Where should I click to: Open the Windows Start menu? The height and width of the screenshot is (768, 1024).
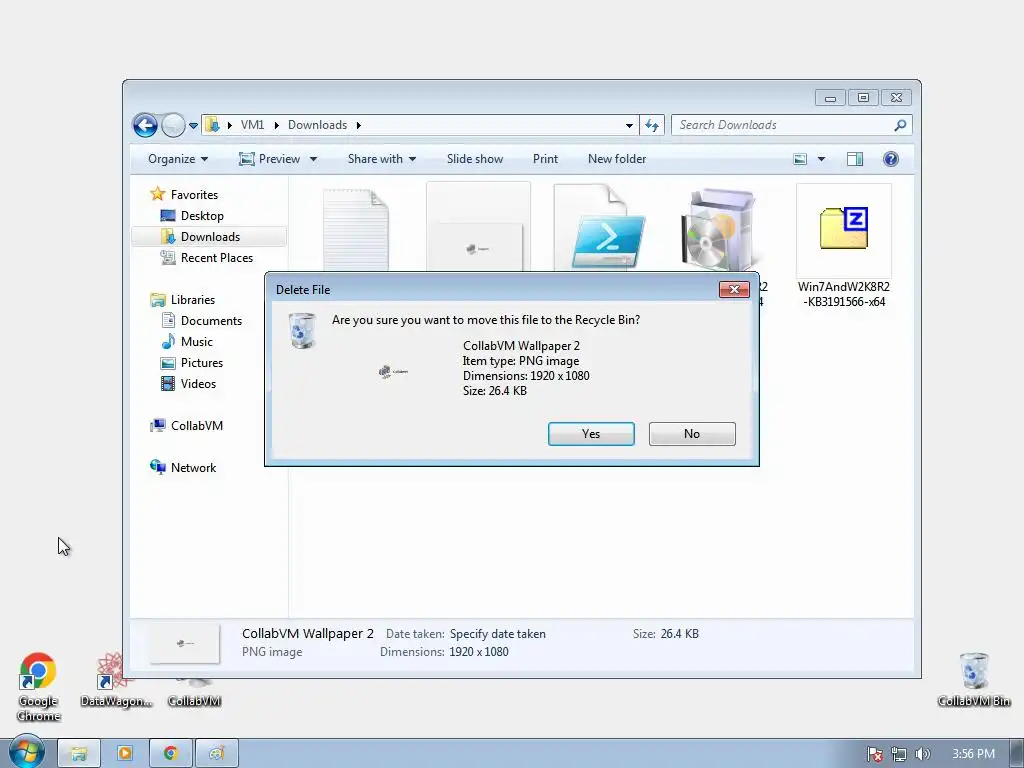26,752
